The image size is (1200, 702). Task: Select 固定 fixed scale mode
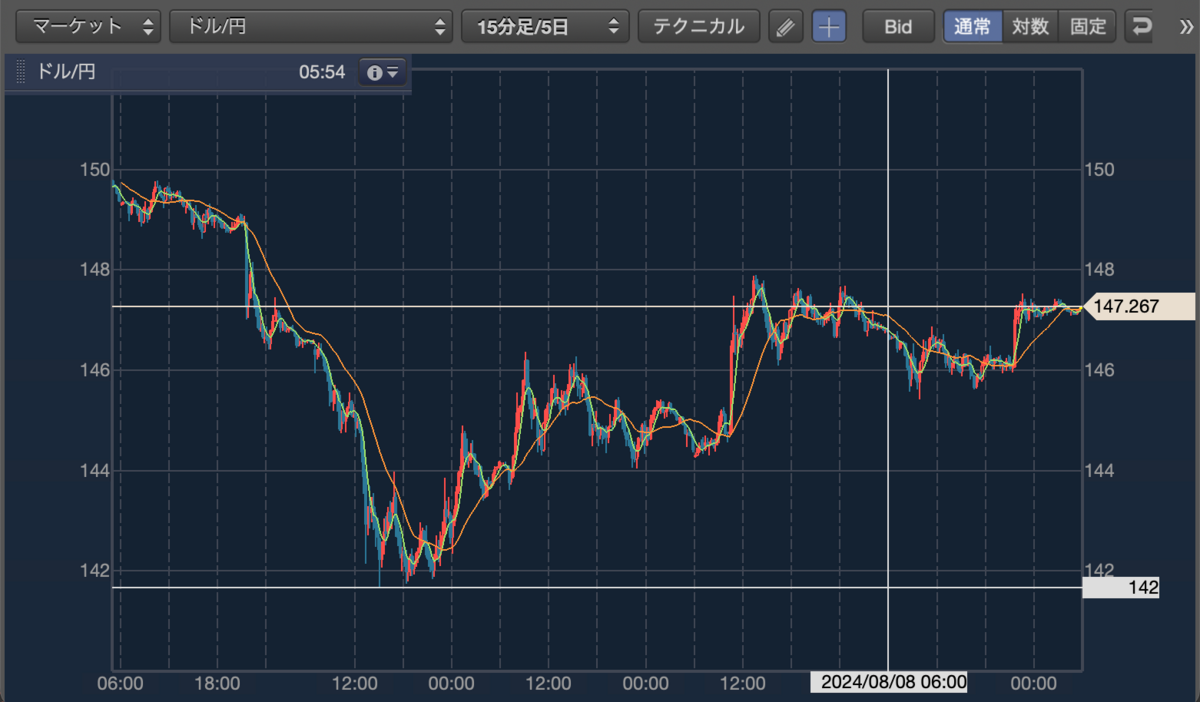pos(1088,27)
